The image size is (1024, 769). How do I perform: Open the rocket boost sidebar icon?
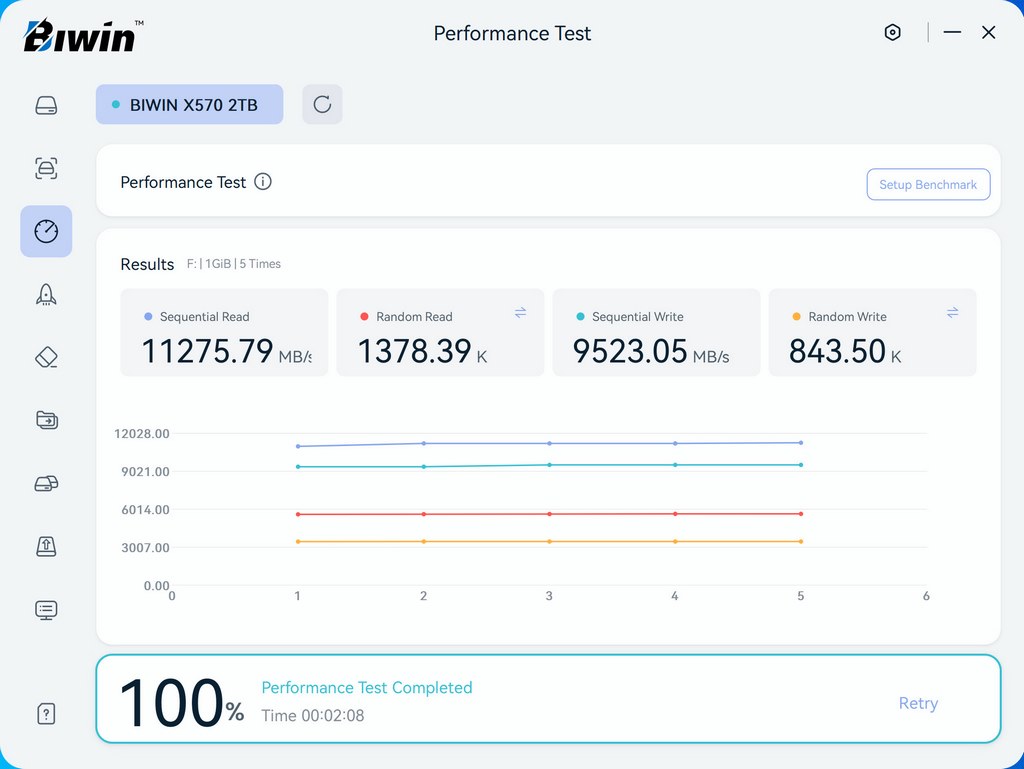pos(46,294)
